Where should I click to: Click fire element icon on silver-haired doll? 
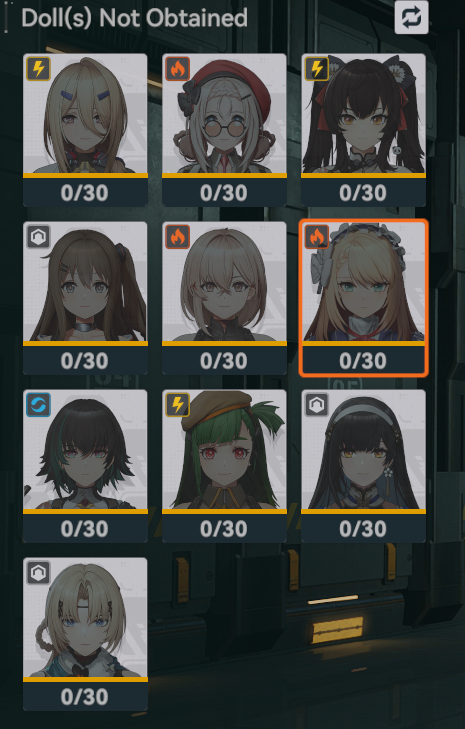[178, 237]
